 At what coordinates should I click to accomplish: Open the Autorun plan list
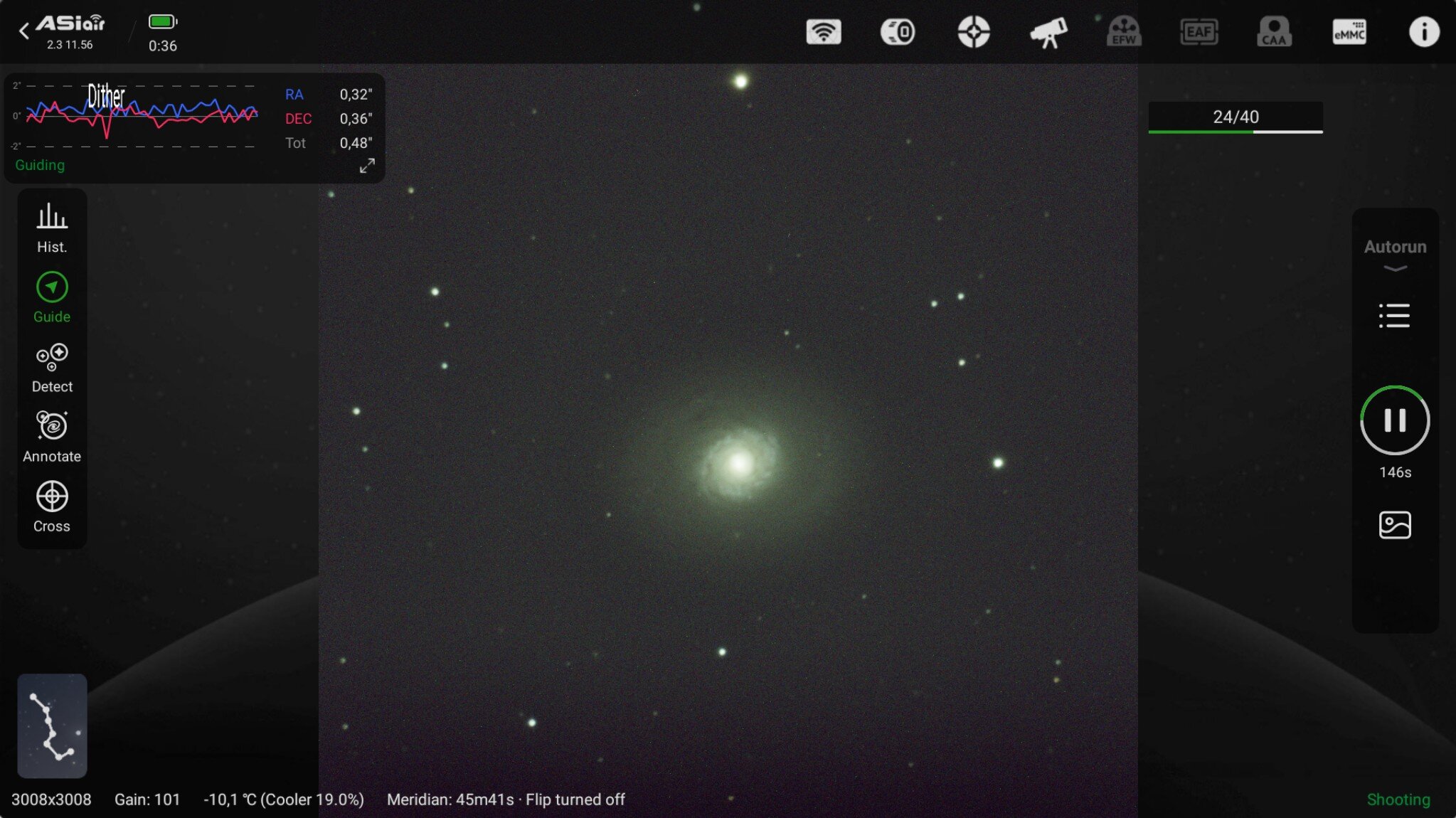pyautogui.click(x=1394, y=315)
